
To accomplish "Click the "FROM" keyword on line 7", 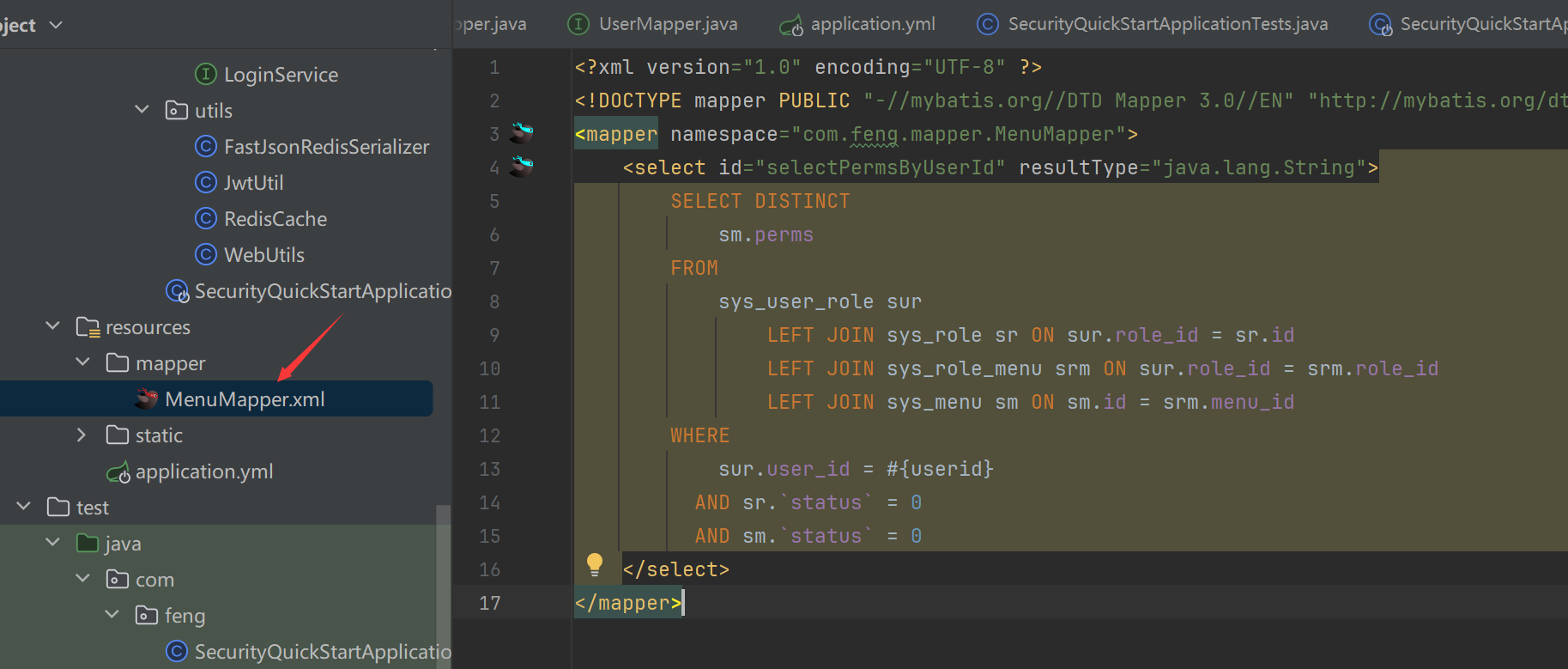I will 694,268.
